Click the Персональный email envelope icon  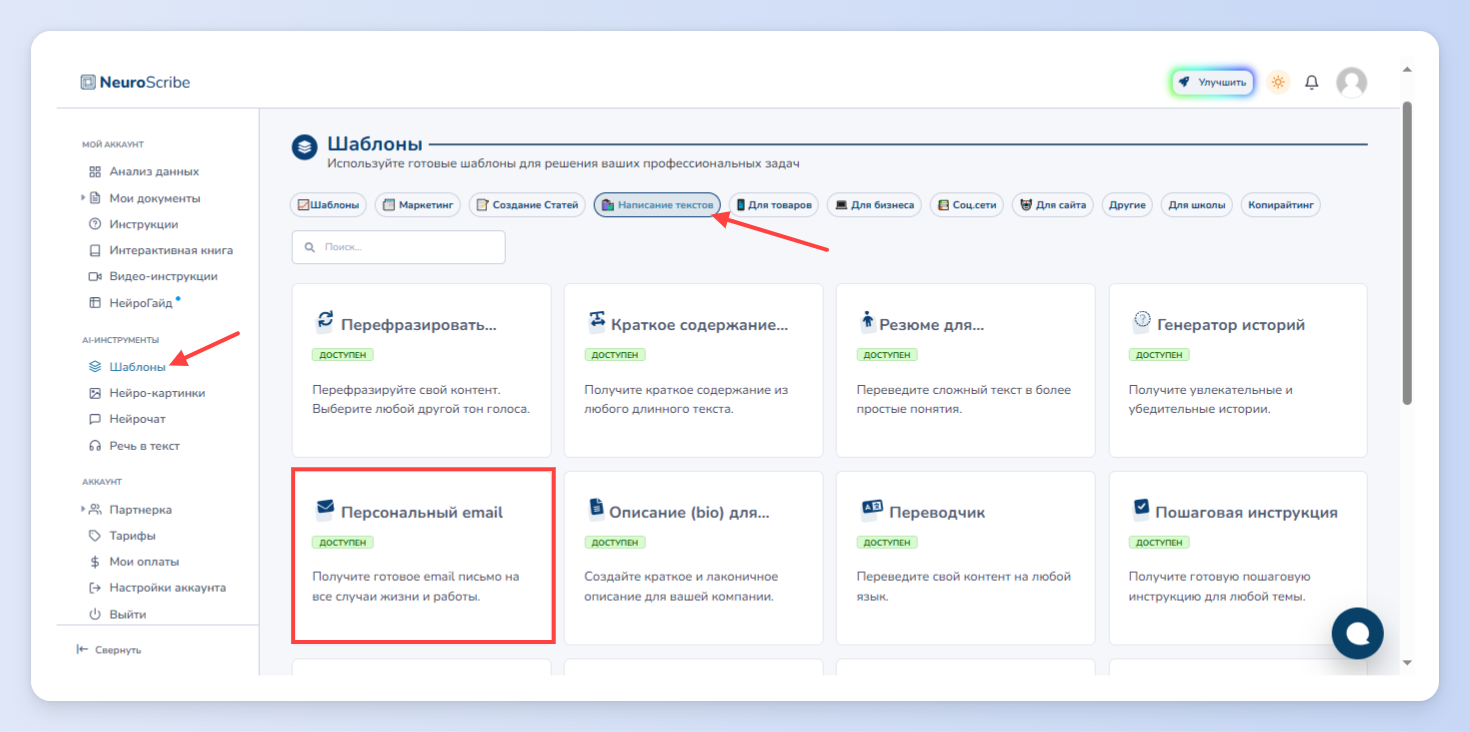[325, 508]
